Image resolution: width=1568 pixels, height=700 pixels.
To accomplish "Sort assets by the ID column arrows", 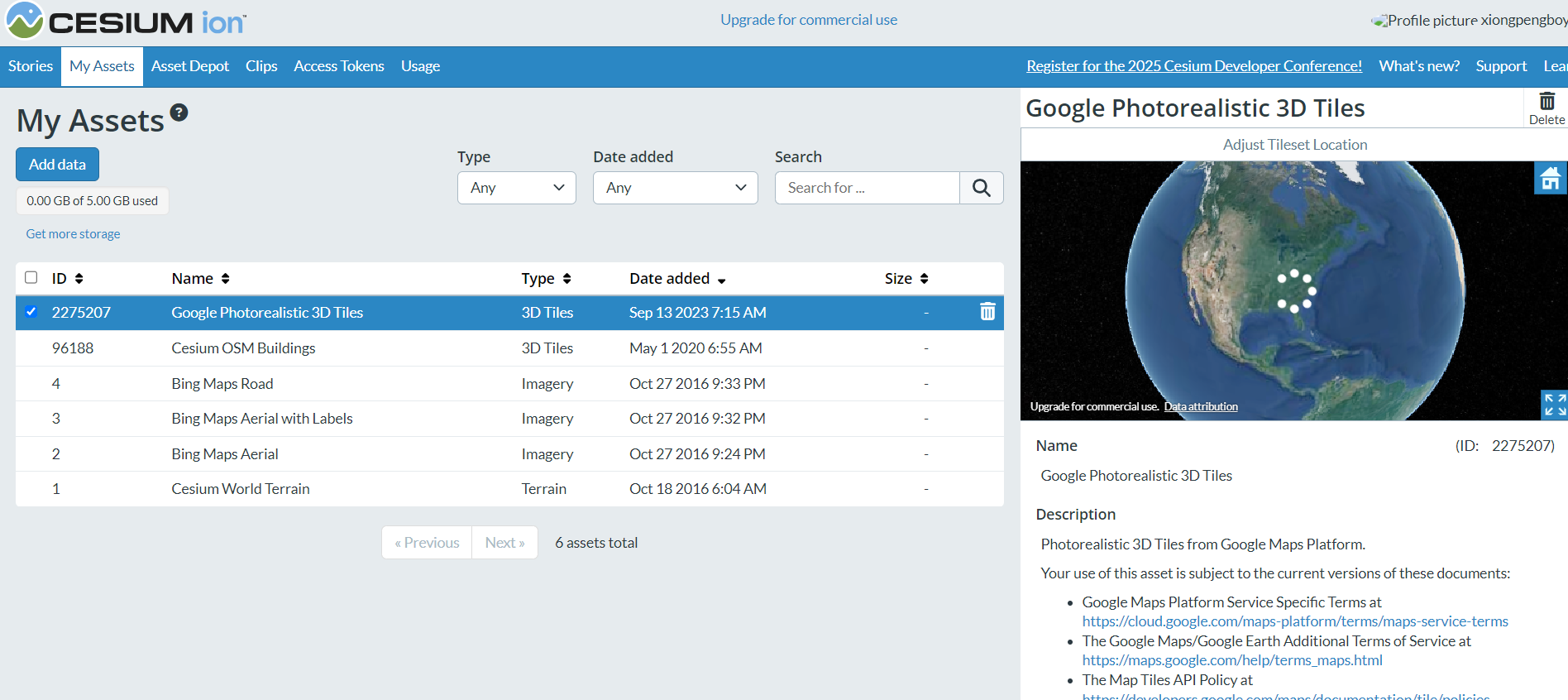I will (79, 279).
